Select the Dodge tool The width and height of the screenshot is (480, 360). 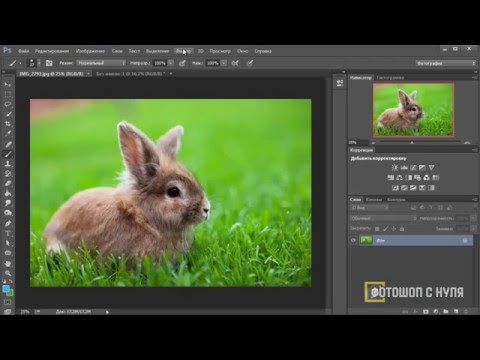tap(8, 213)
